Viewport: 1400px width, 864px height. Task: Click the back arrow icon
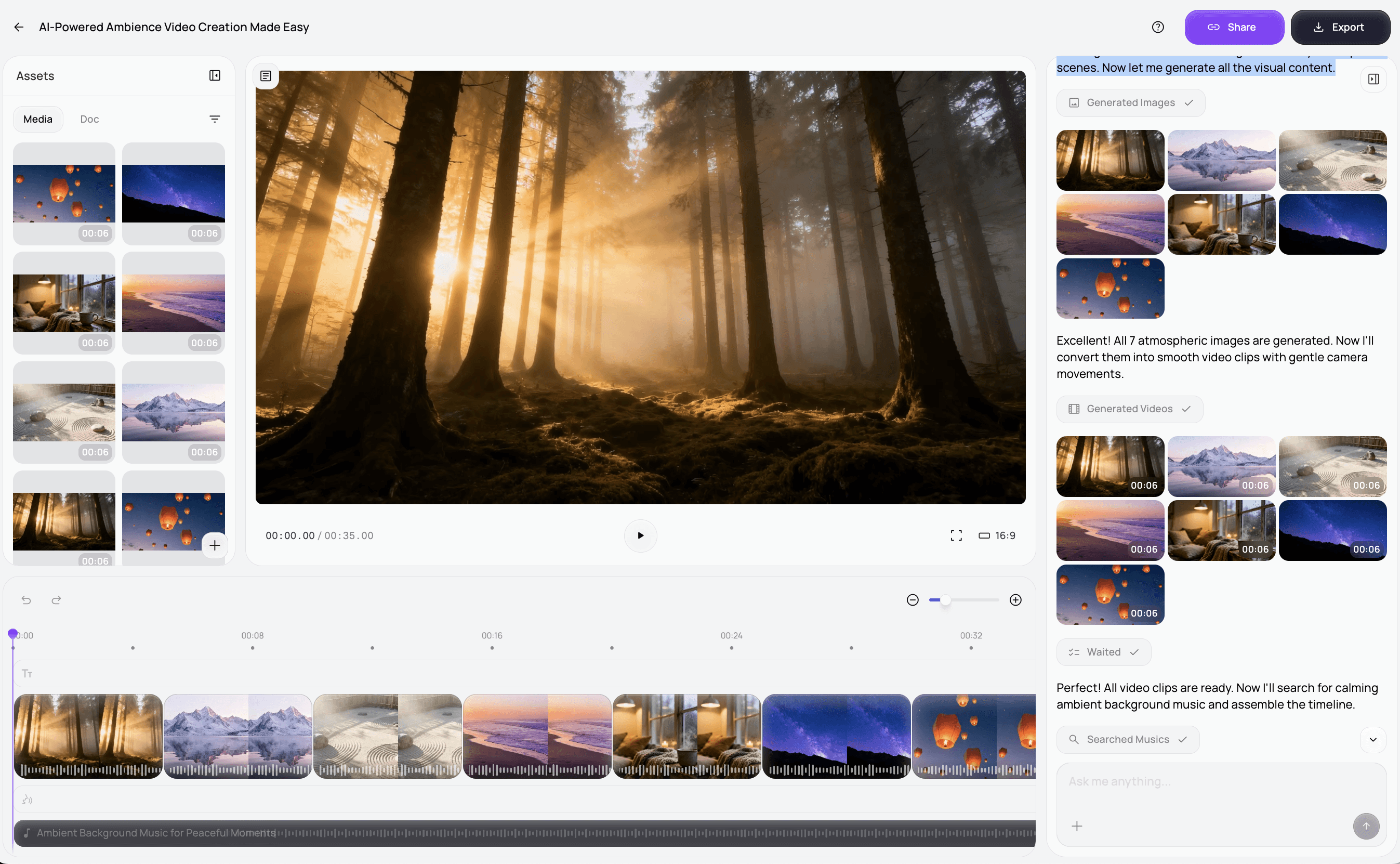(19, 27)
